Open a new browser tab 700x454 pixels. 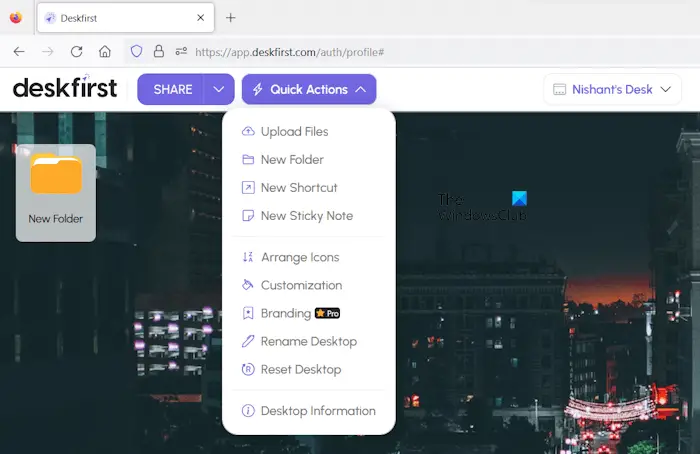coord(230,18)
